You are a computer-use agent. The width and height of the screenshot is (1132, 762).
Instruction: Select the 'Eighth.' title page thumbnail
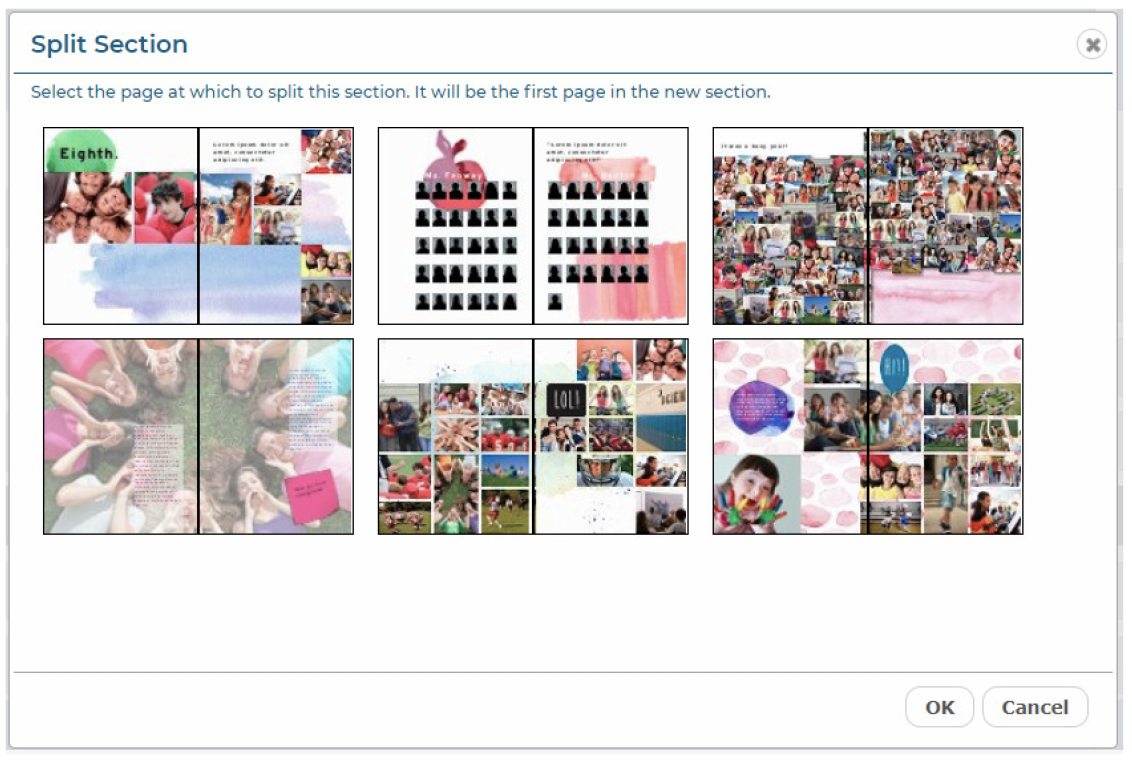point(121,226)
